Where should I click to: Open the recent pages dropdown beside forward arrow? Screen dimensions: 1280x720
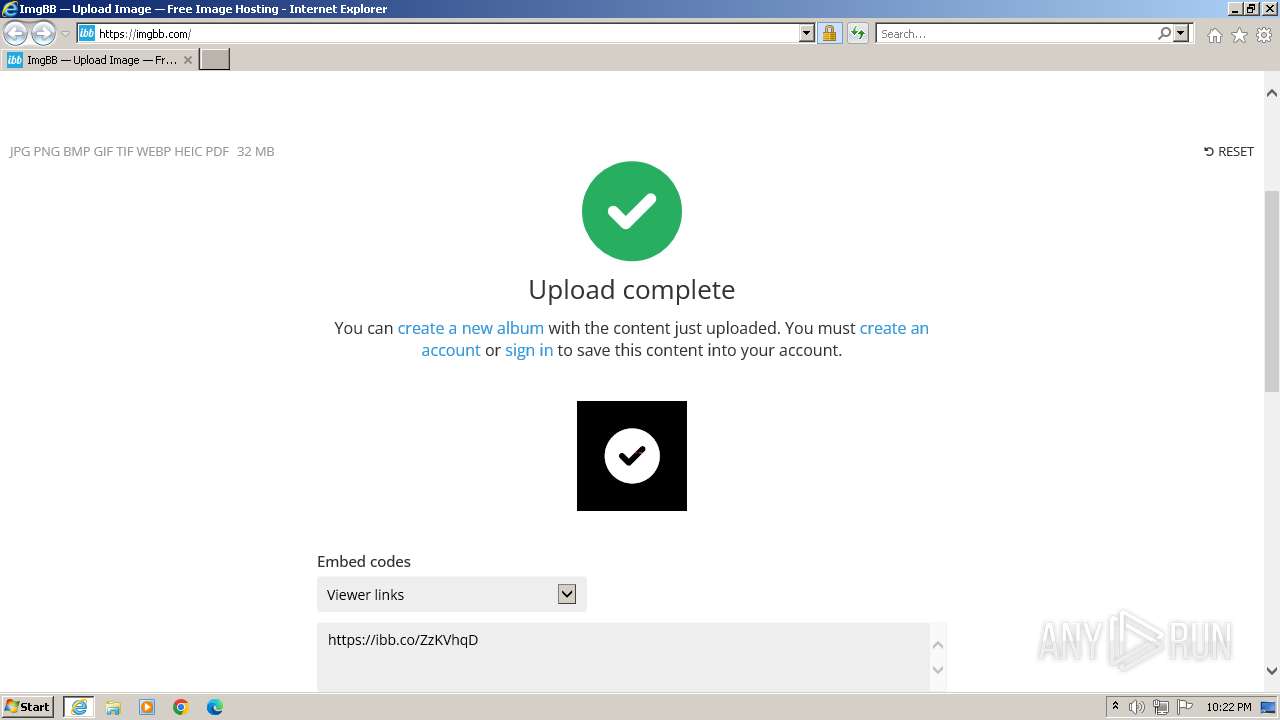65,34
